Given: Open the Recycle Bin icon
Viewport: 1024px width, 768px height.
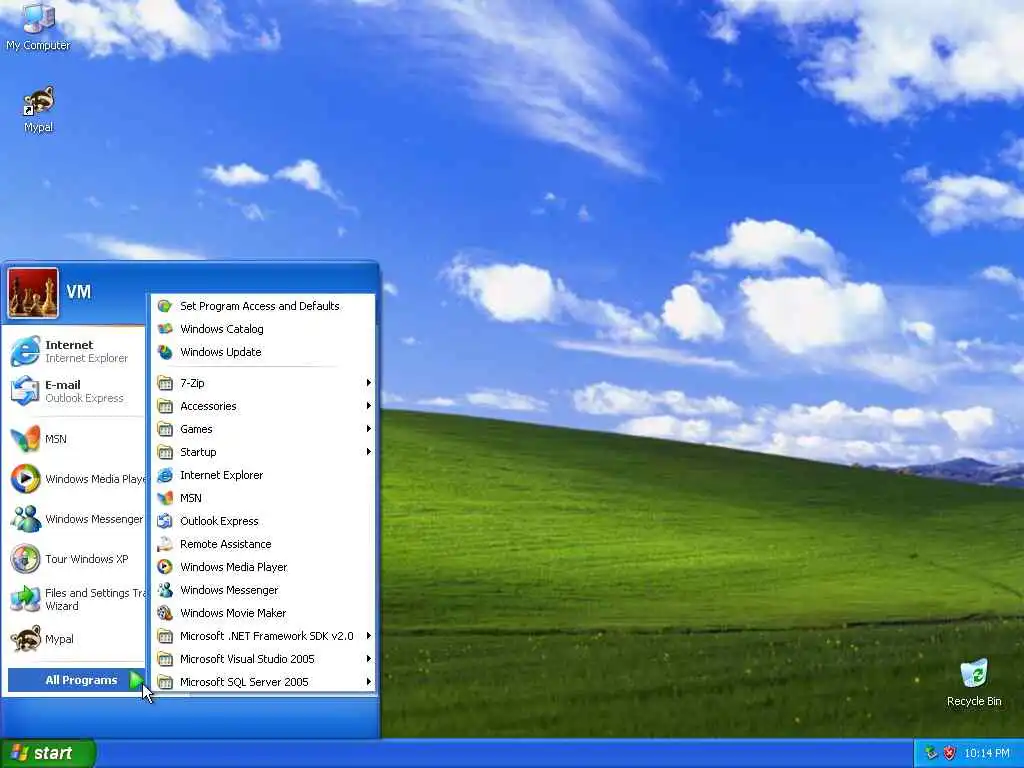Looking at the screenshot, I should pos(974,682).
